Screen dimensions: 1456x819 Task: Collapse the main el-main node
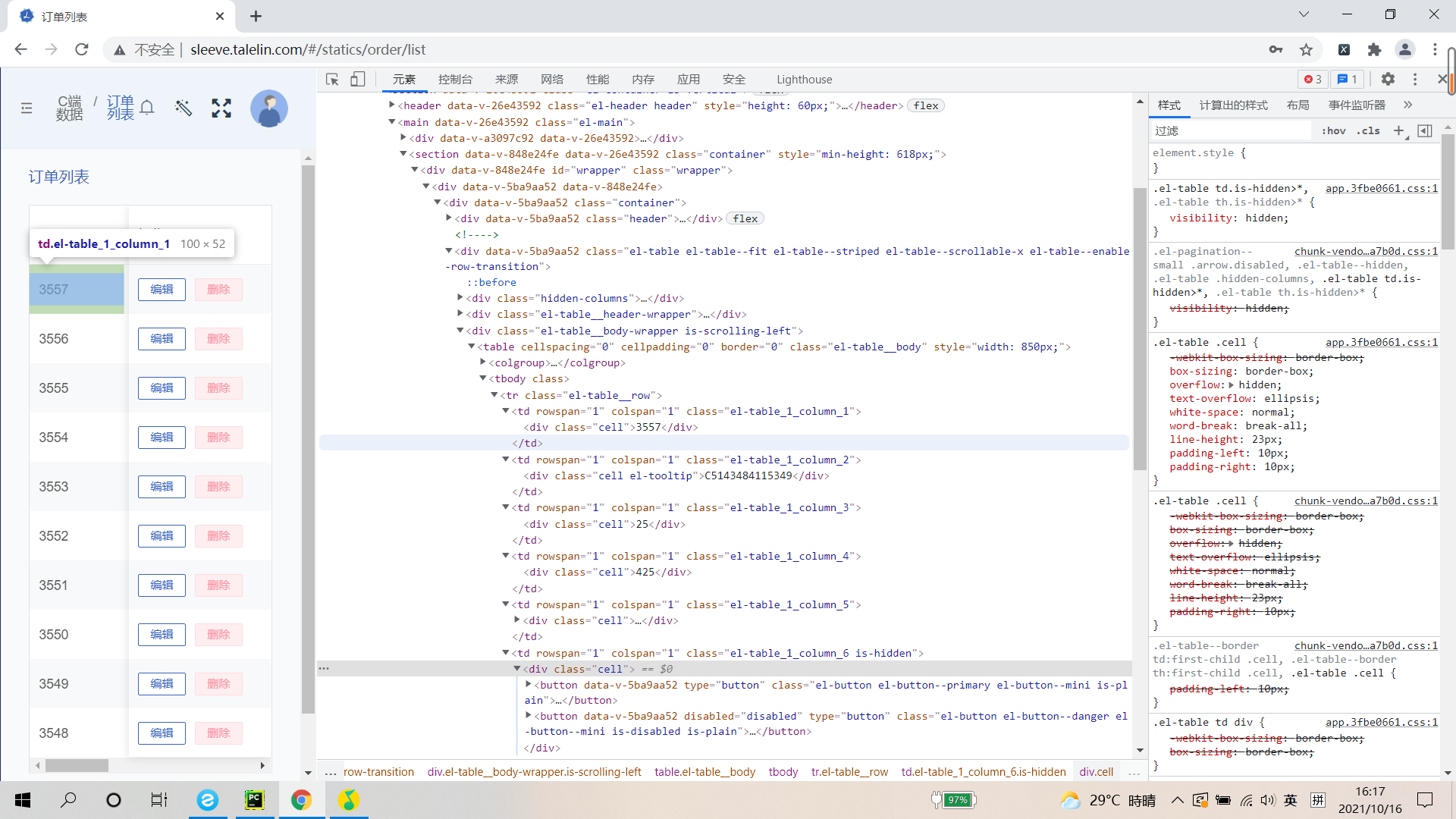coord(392,121)
